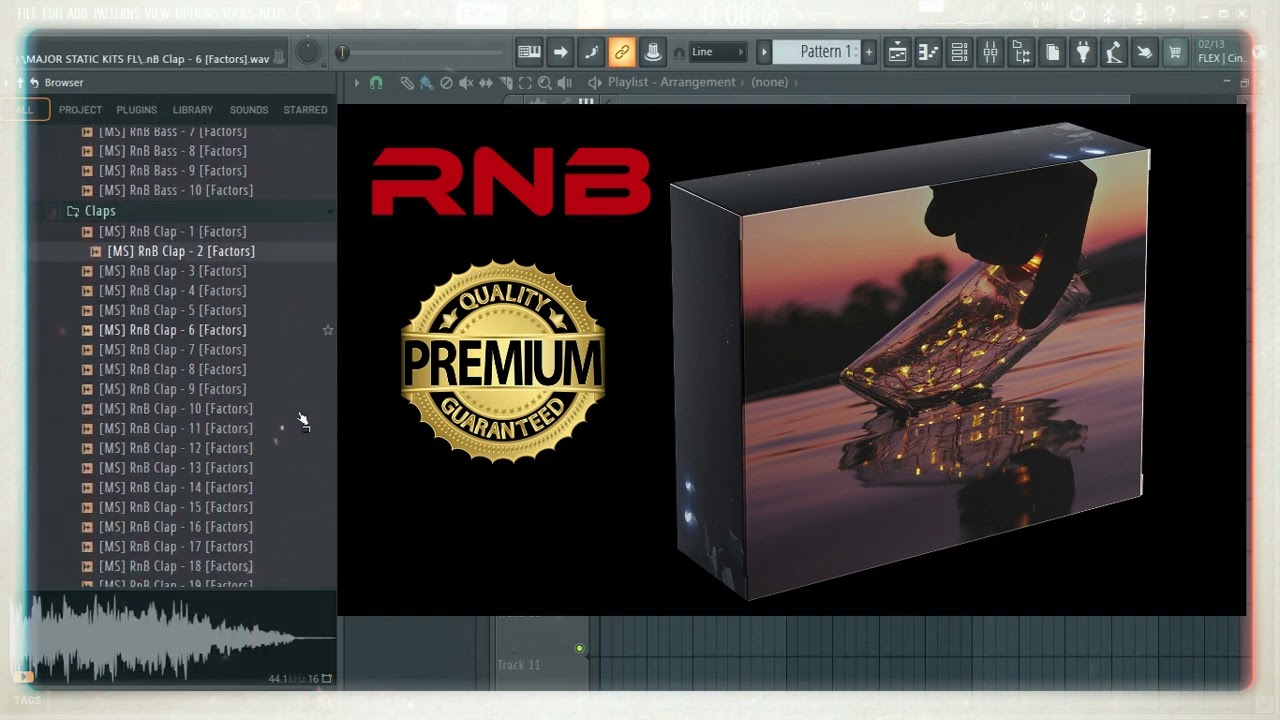Switch to the PLUGINS browser tab

[137, 110]
